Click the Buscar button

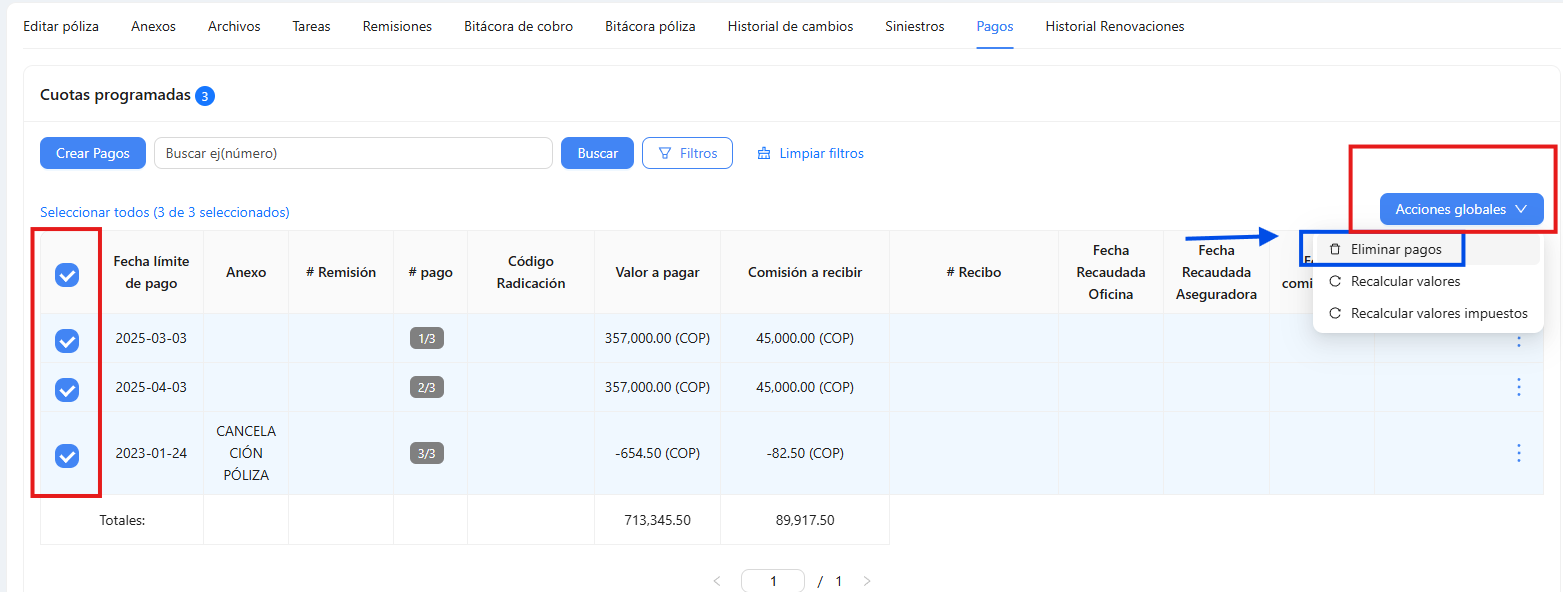597,153
